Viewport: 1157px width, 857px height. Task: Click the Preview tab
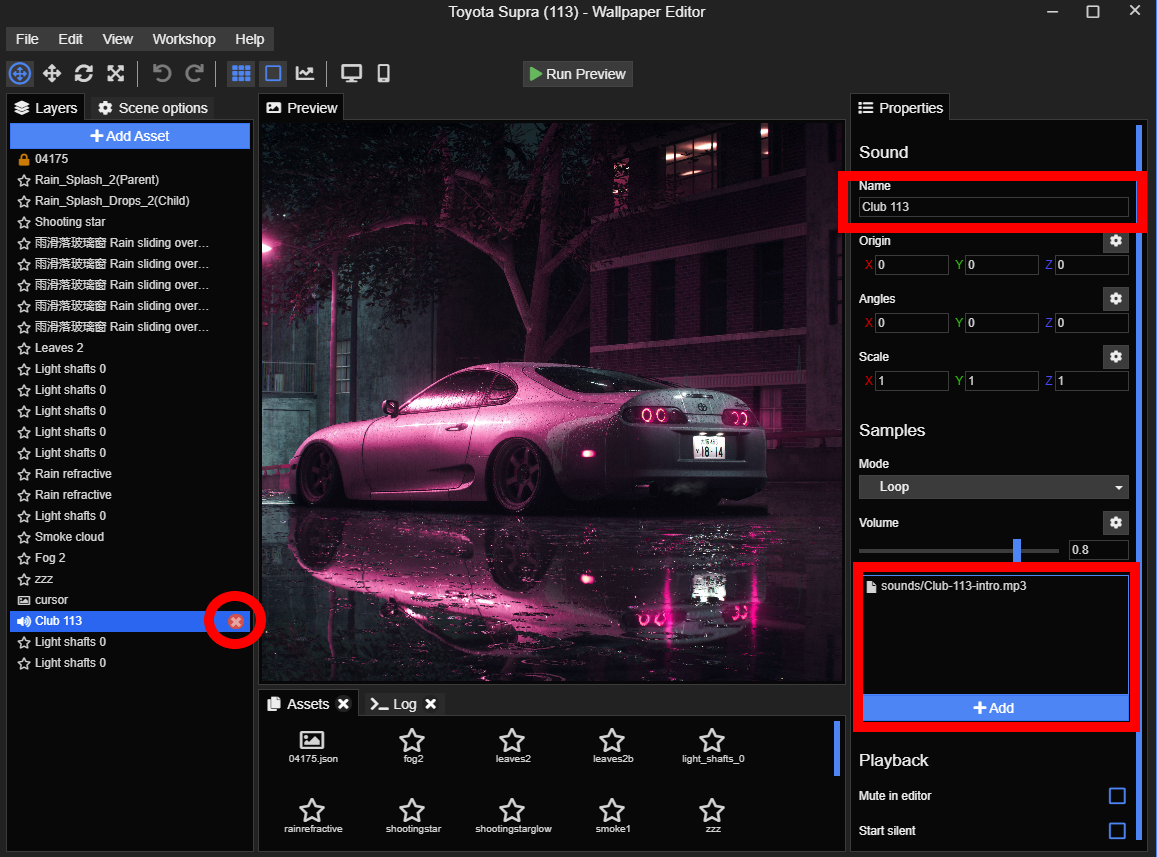pyautogui.click(x=302, y=108)
